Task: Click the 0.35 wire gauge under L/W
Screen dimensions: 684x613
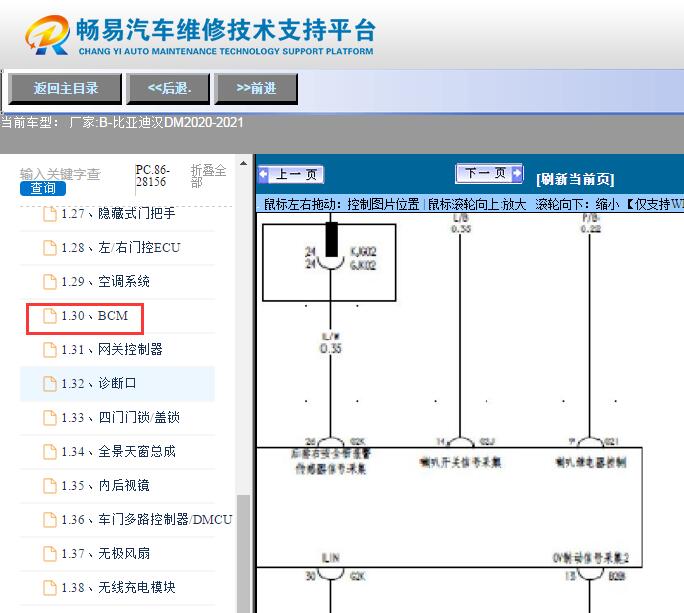Action: [x=331, y=348]
